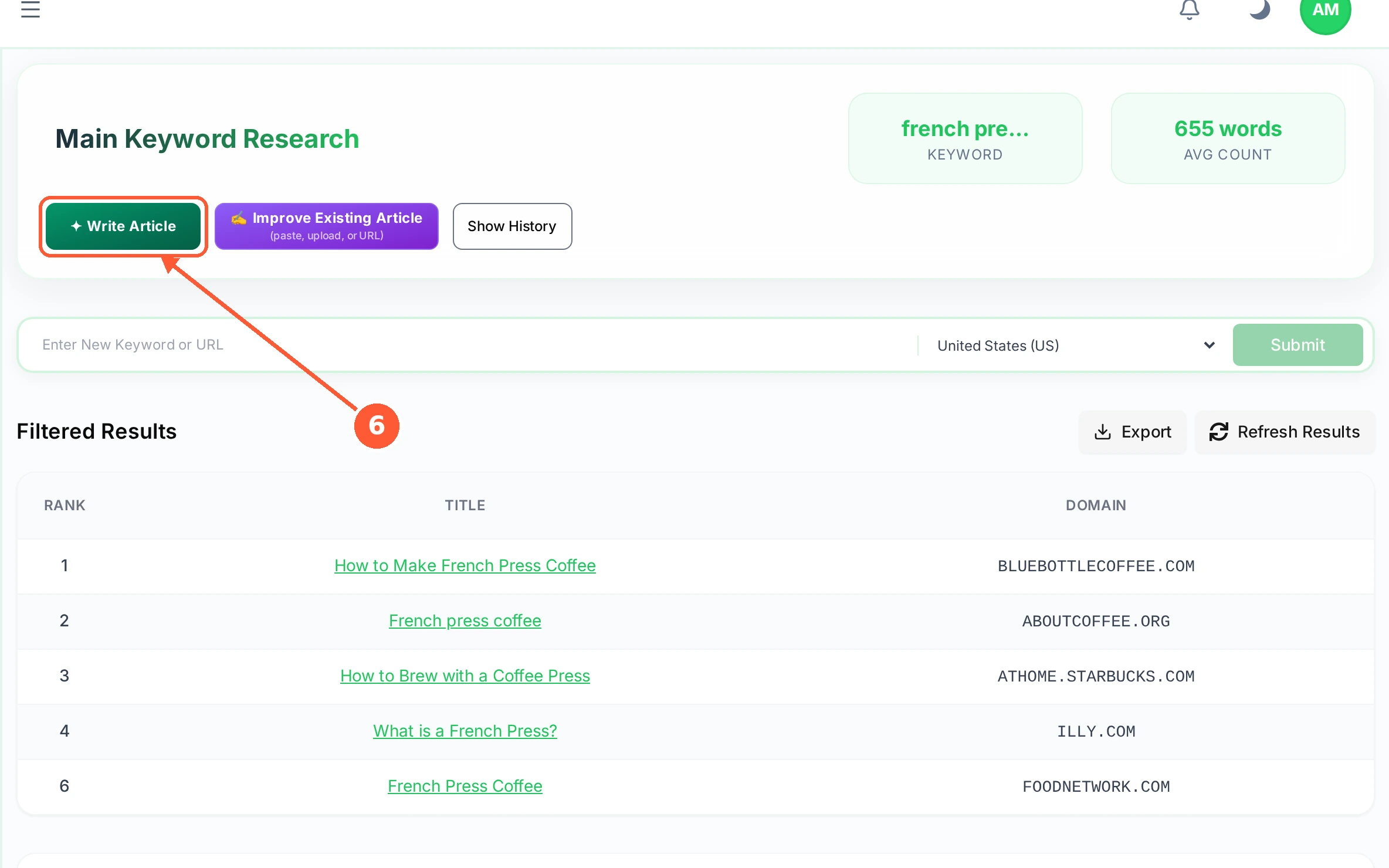The height and width of the screenshot is (868, 1389).
Task: Open the Foodnetwork French Press Coffee link
Action: click(465, 786)
